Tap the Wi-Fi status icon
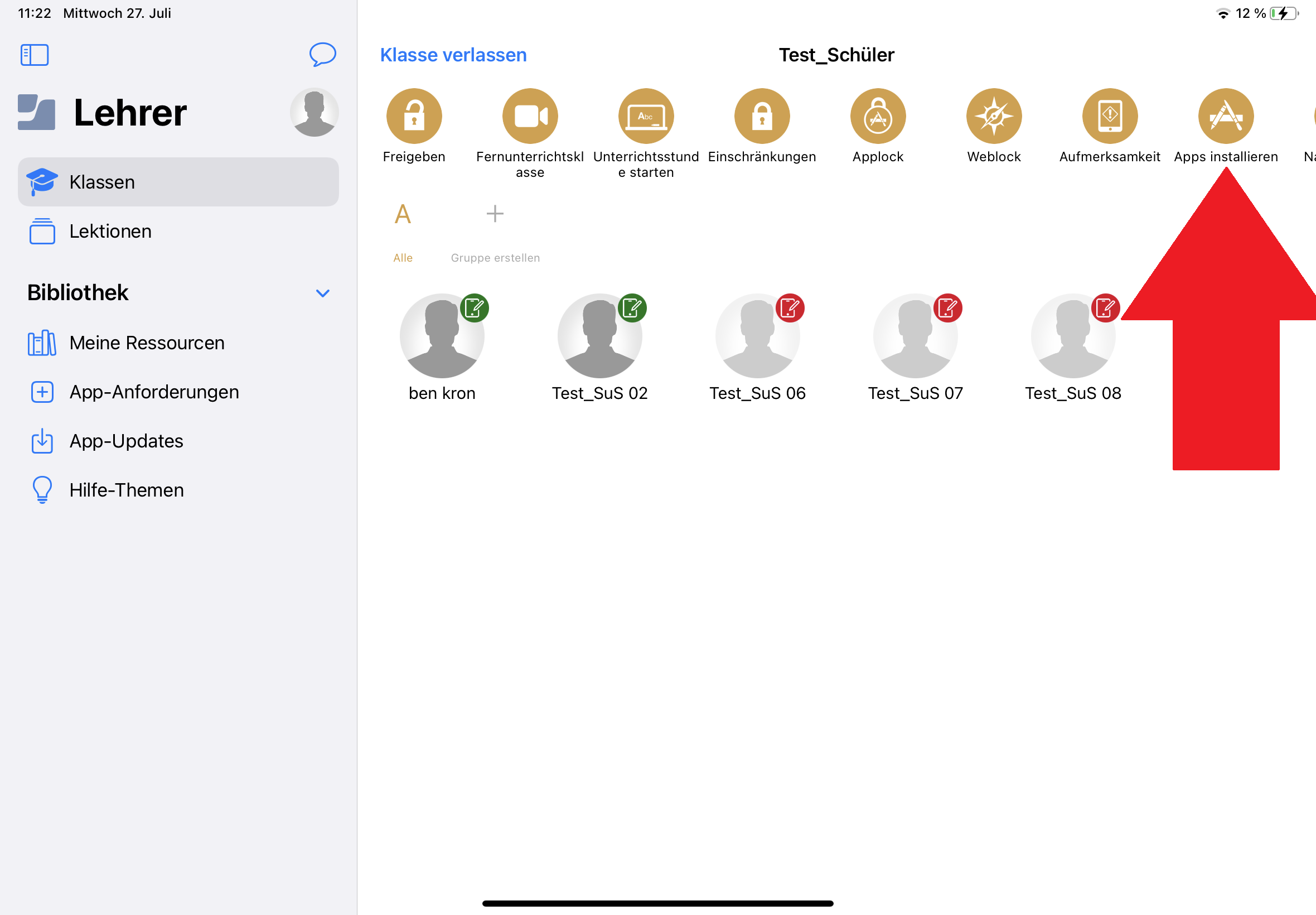Image resolution: width=1316 pixels, height=915 pixels. [1223, 13]
